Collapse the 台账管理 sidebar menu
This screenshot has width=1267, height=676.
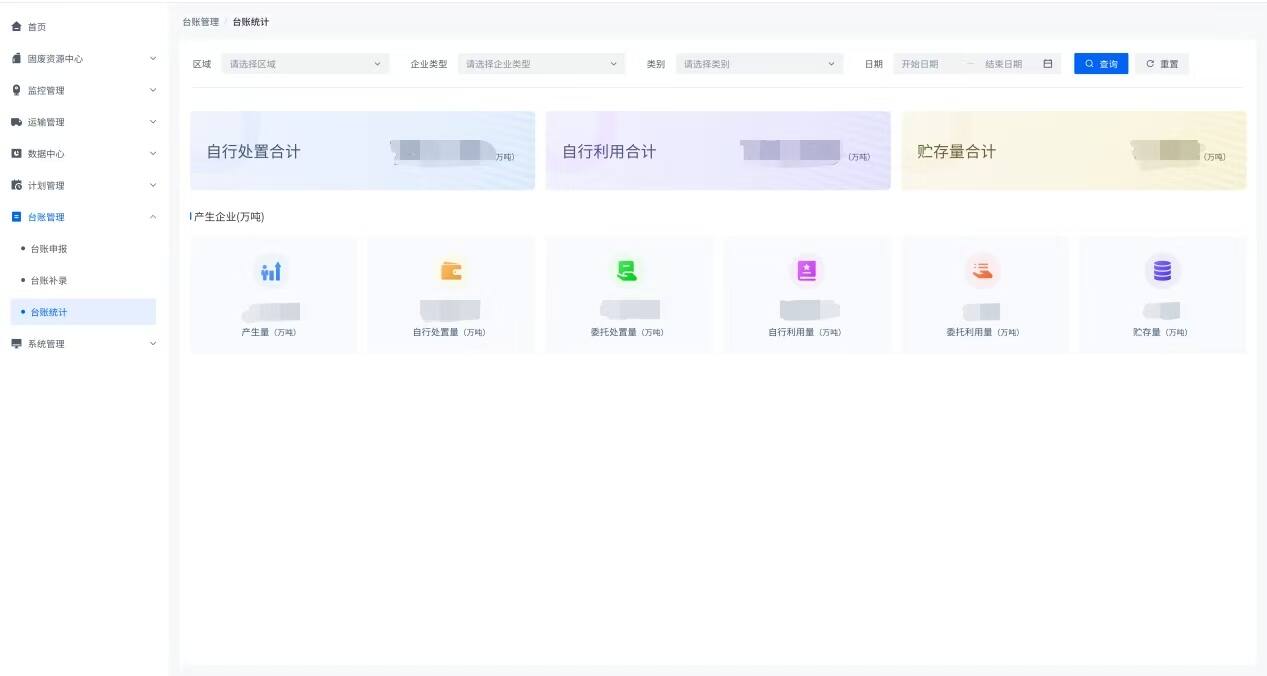pos(83,217)
